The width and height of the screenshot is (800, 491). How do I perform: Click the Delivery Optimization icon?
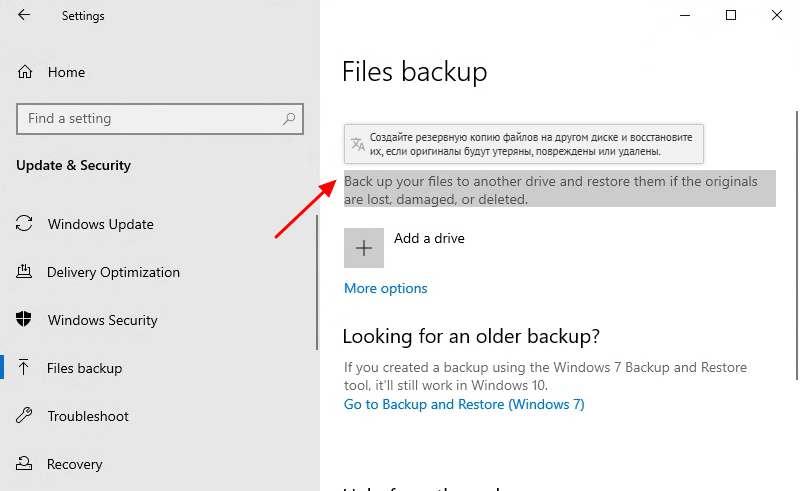click(26, 272)
